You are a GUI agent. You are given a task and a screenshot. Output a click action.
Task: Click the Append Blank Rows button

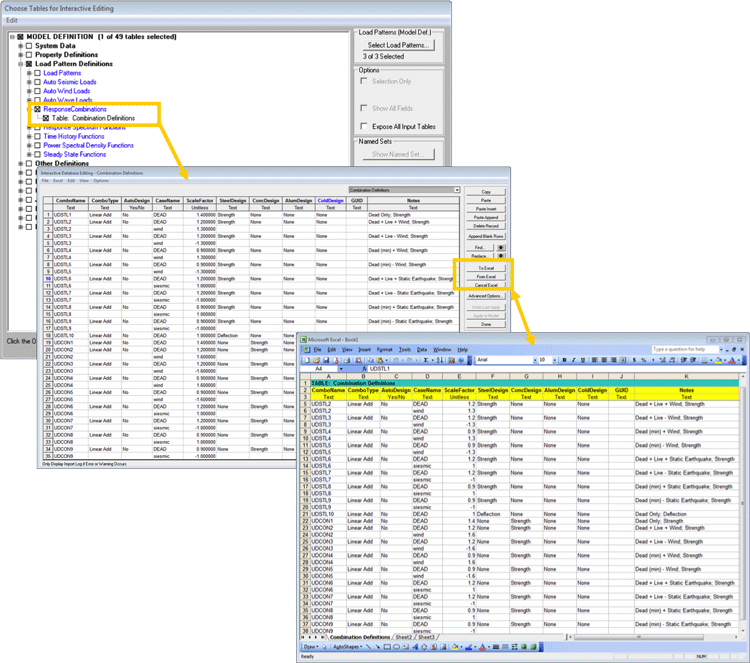[486, 236]
